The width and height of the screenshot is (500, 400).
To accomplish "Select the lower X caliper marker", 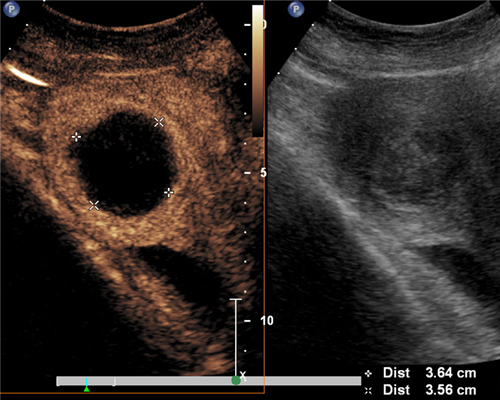I will pyautogui.click(x=94, y=205).
